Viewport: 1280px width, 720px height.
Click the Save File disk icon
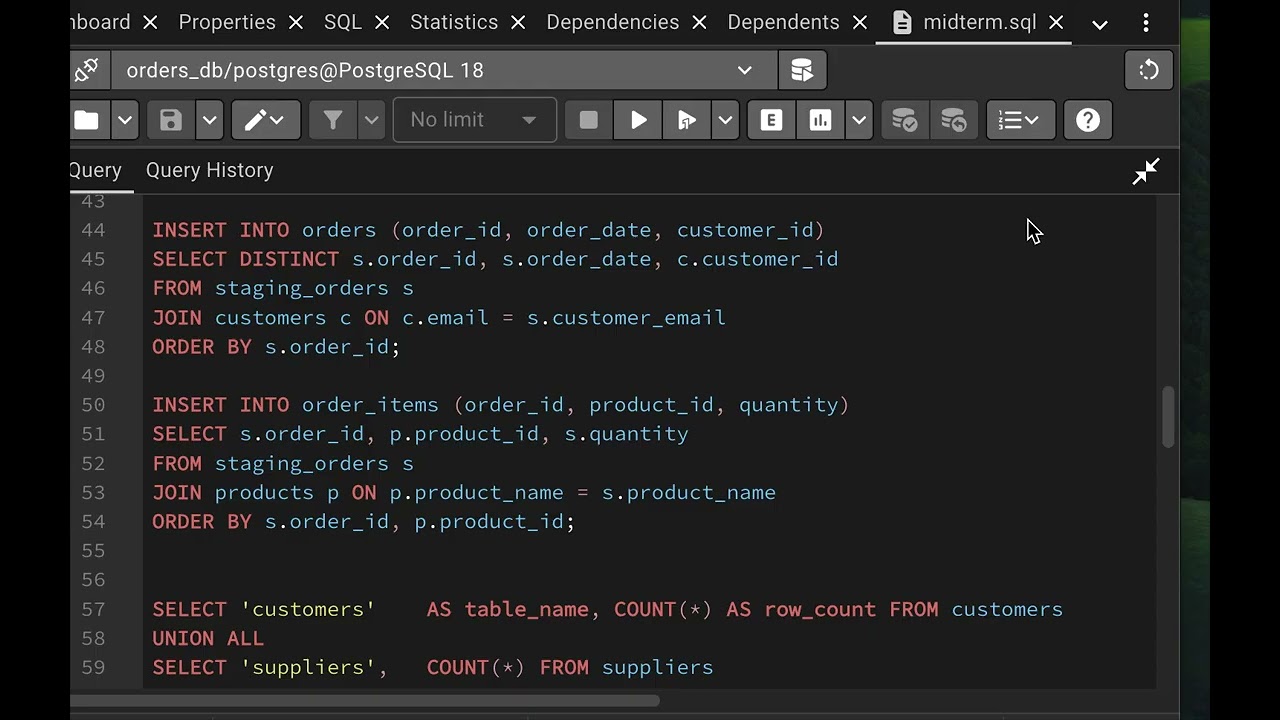click(x=171, y=120)
